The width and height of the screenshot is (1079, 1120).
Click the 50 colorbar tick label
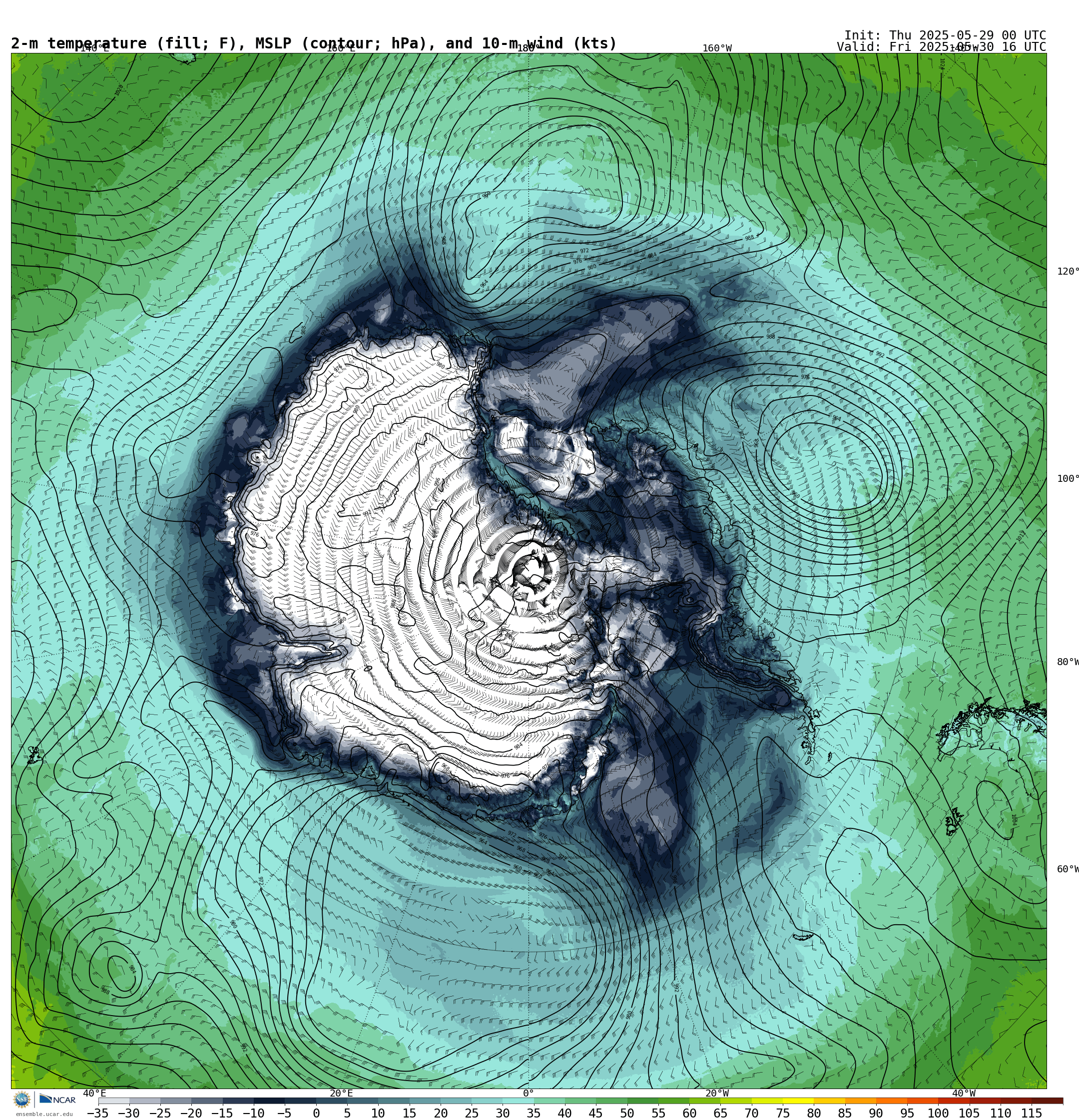tap(627, 1113)
